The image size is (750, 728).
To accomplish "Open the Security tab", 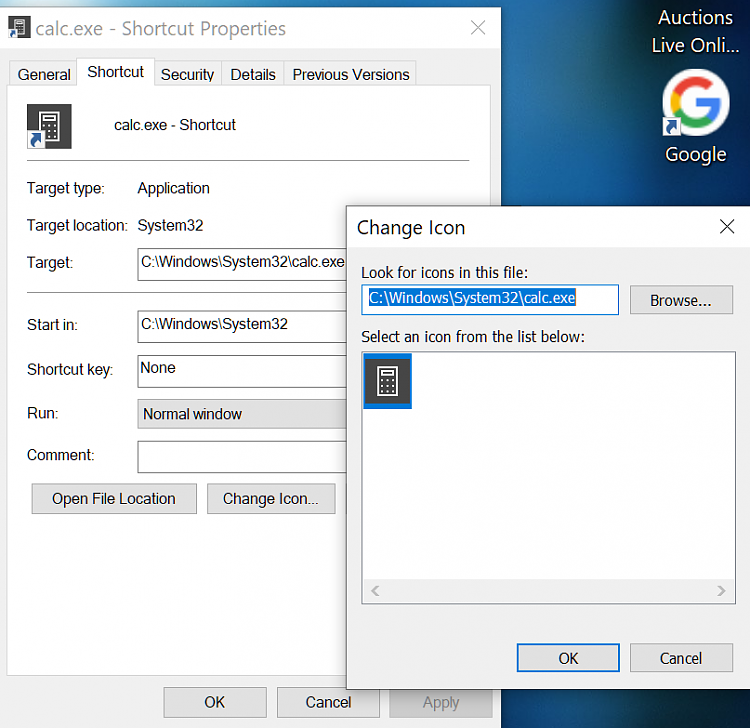I will click(x=188, y=75).
